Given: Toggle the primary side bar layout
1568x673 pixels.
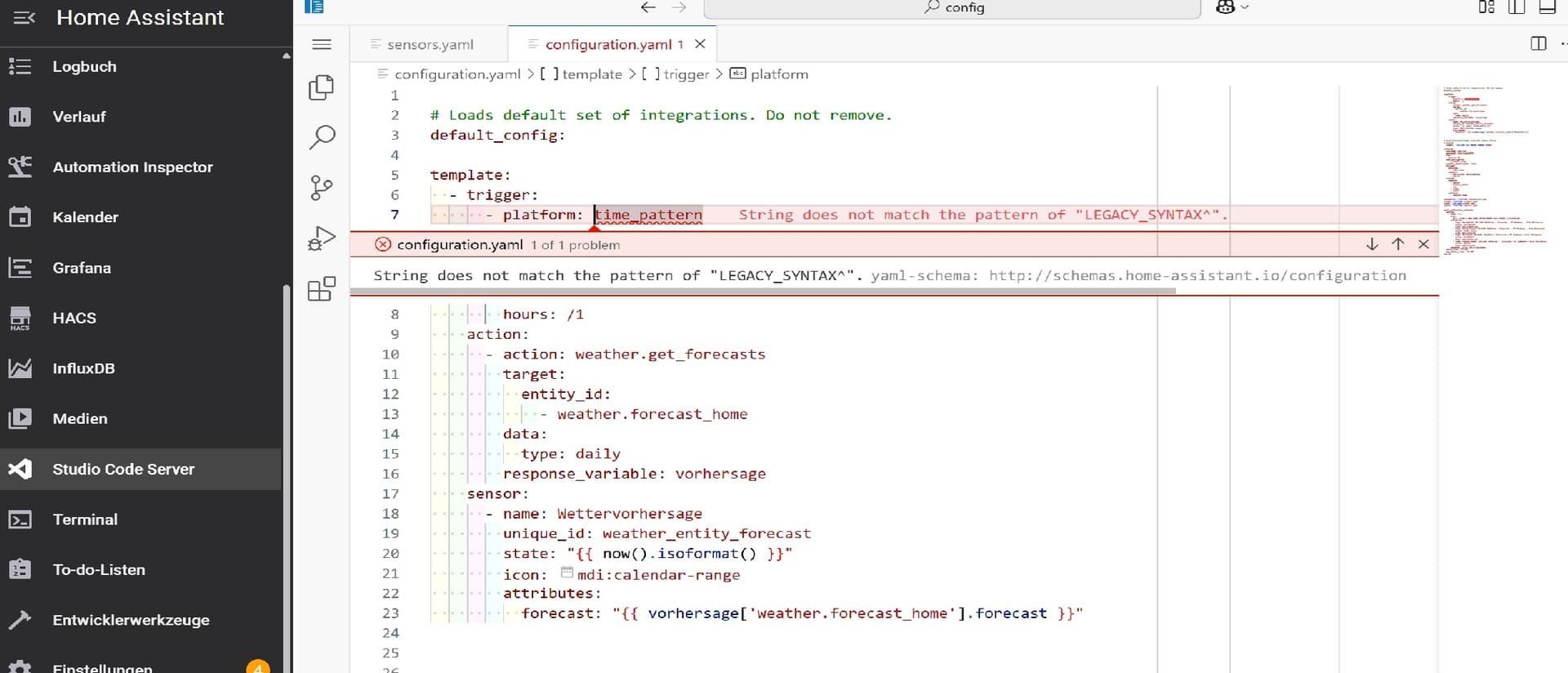Looking at the screenshot, I should coord(1517,7).
